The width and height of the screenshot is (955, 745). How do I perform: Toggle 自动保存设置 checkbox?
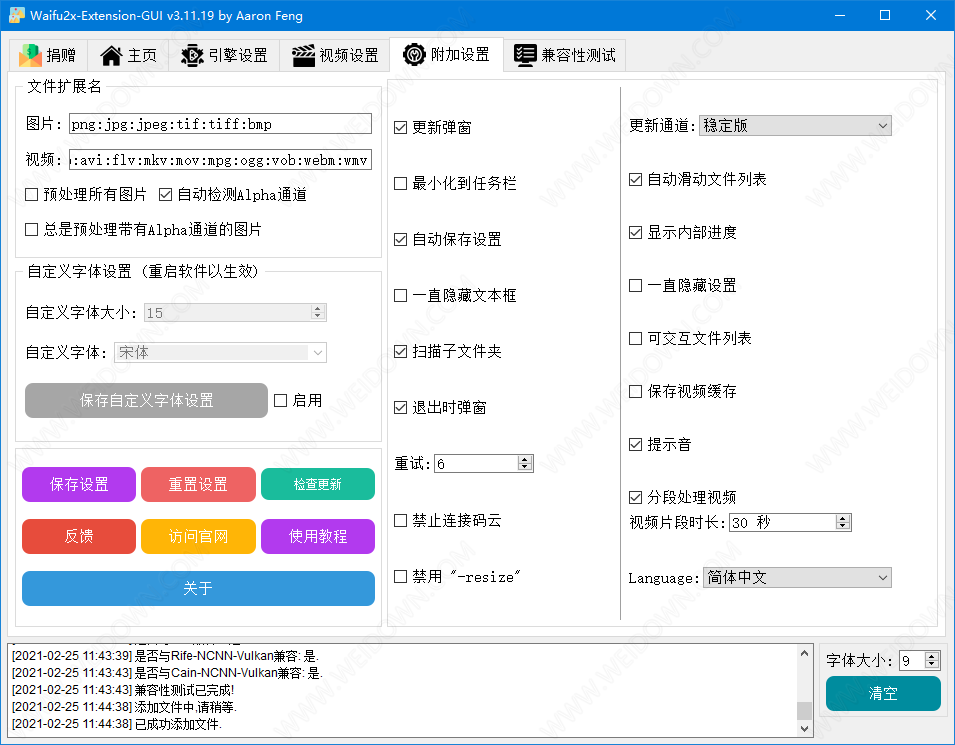pos(401,239)
